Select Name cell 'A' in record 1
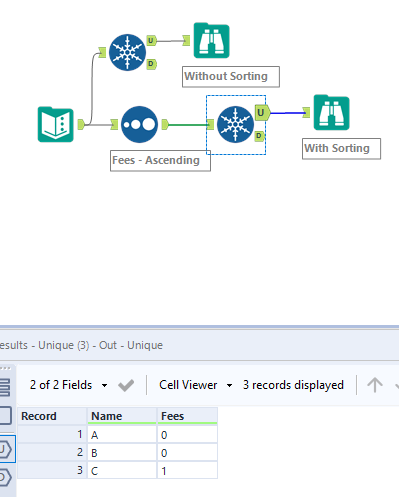399x497 pixels. pos(122,435)
